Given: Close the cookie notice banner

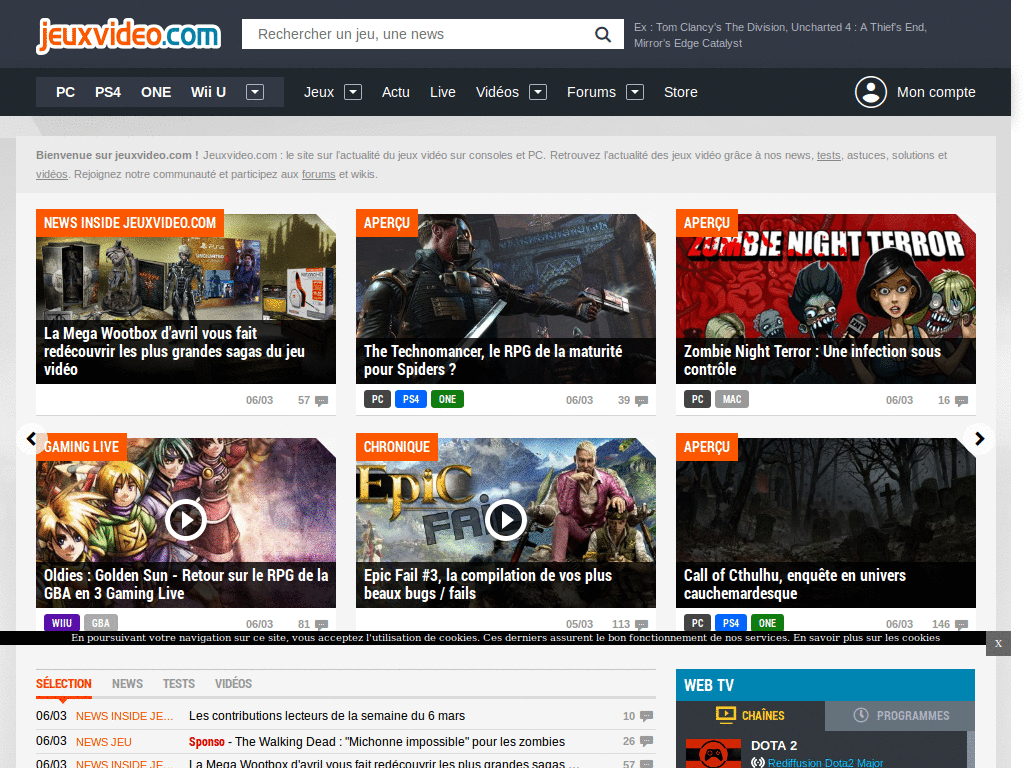Looking at the screenshot, I should click(998, 643).
